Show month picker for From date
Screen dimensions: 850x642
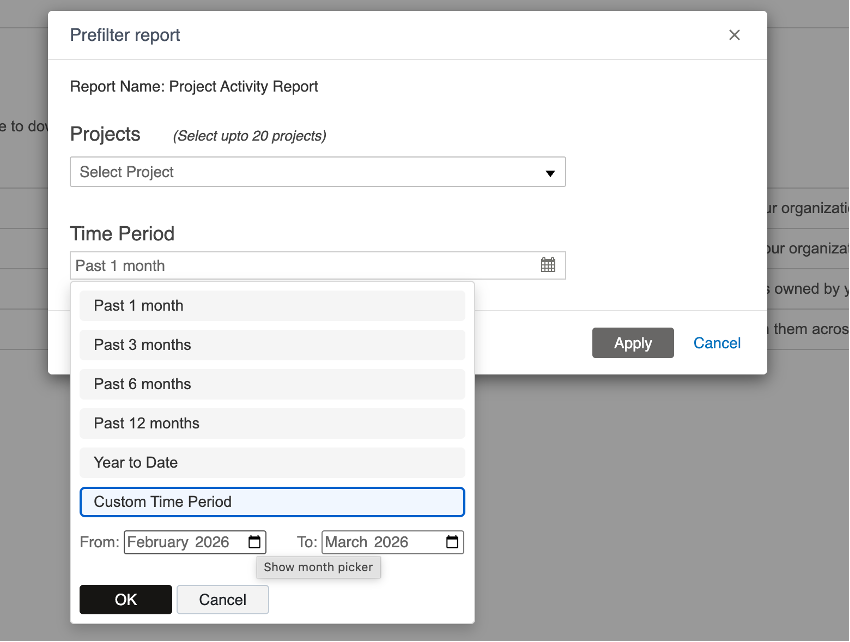pos(255,542)
